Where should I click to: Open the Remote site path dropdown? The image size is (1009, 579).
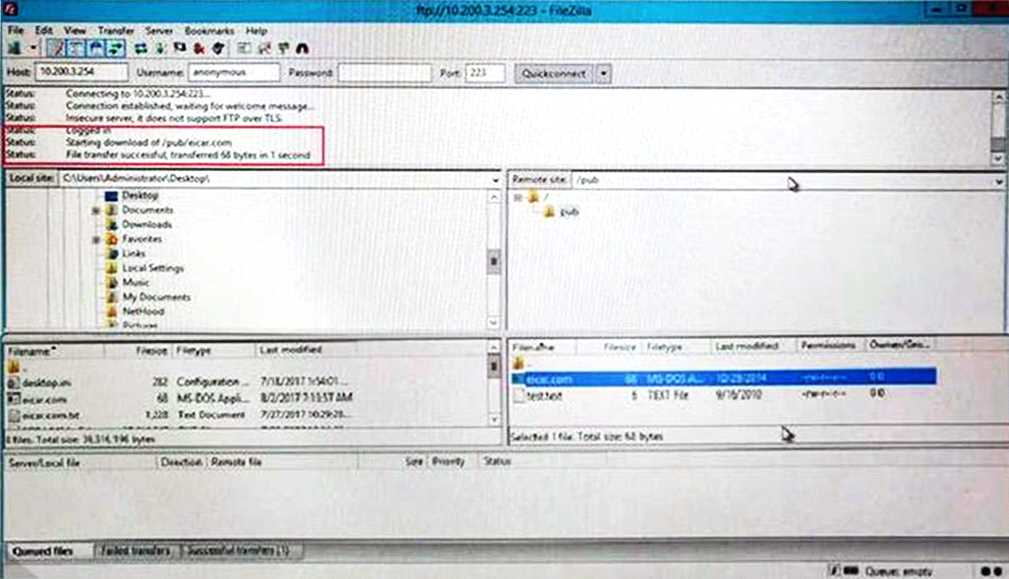[998, 181]
